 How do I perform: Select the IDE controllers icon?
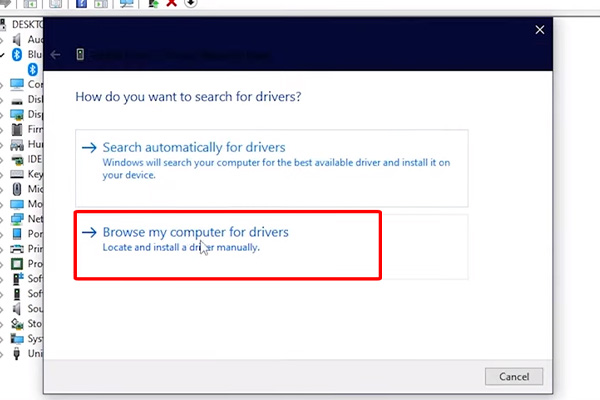coord(16,160)
